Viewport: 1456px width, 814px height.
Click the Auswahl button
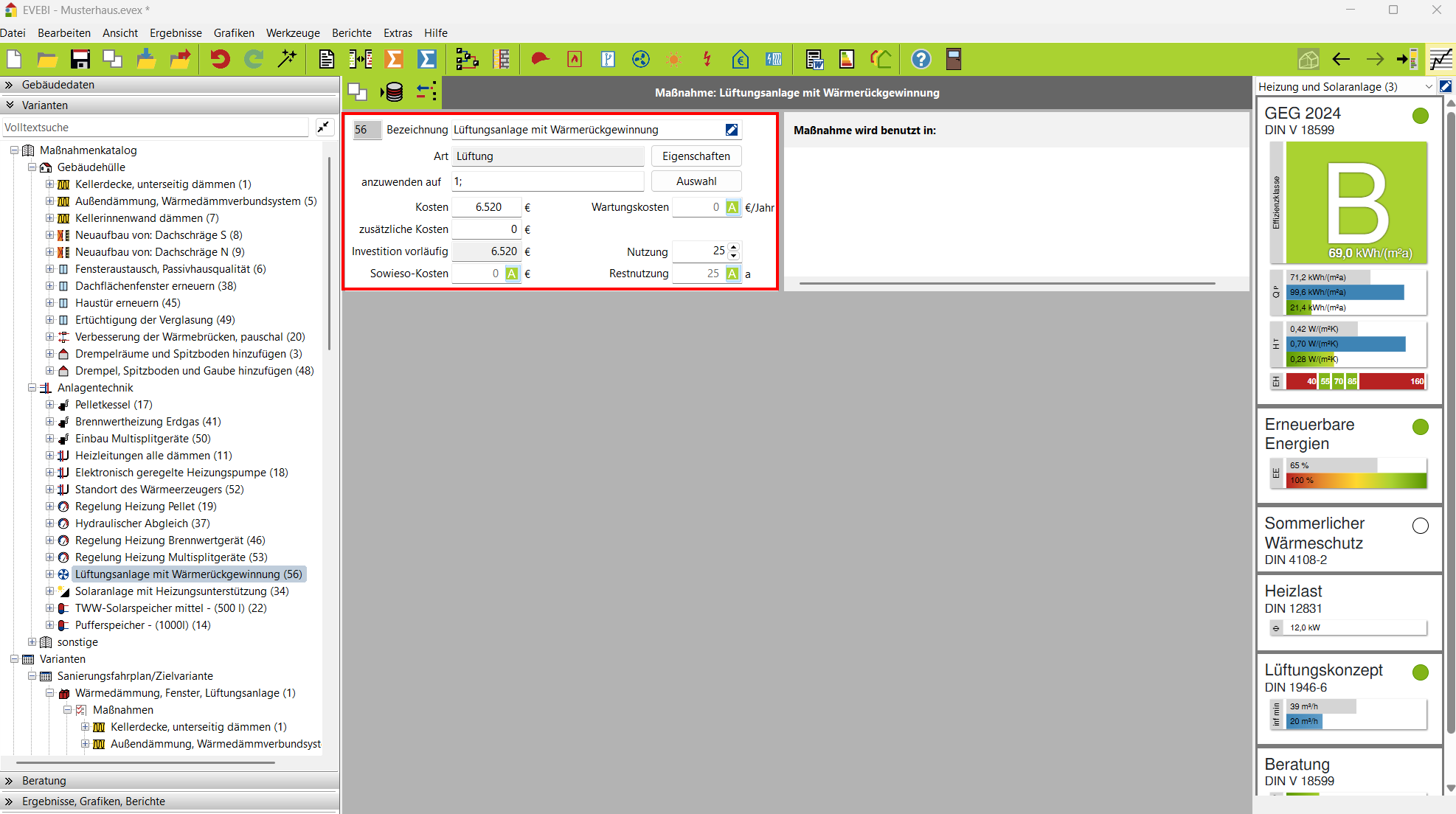point(696,181)
